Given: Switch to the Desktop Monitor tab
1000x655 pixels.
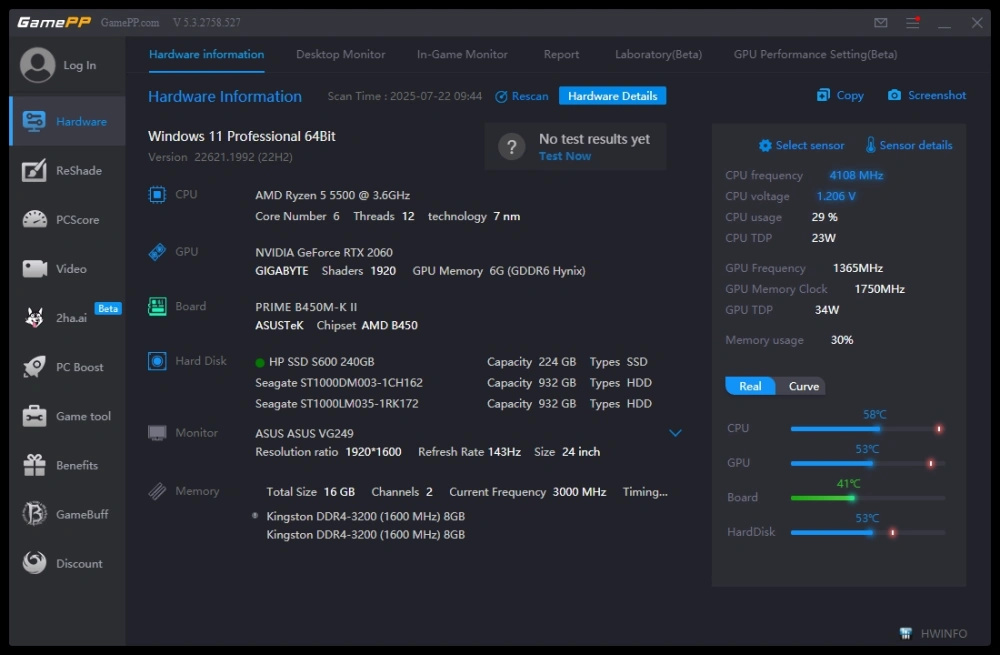Looking at the screenshot, I should (x=340, y=54).
